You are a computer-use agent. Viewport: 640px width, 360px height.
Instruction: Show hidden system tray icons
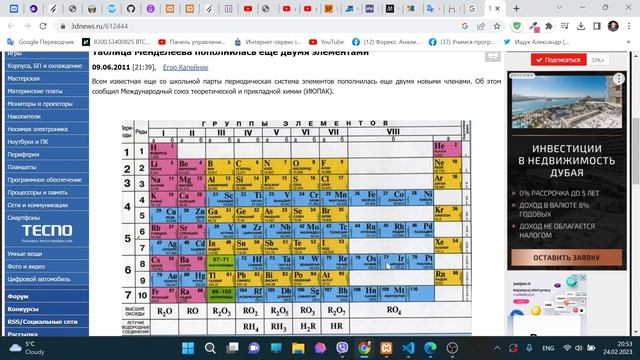(x=497, y=348)
